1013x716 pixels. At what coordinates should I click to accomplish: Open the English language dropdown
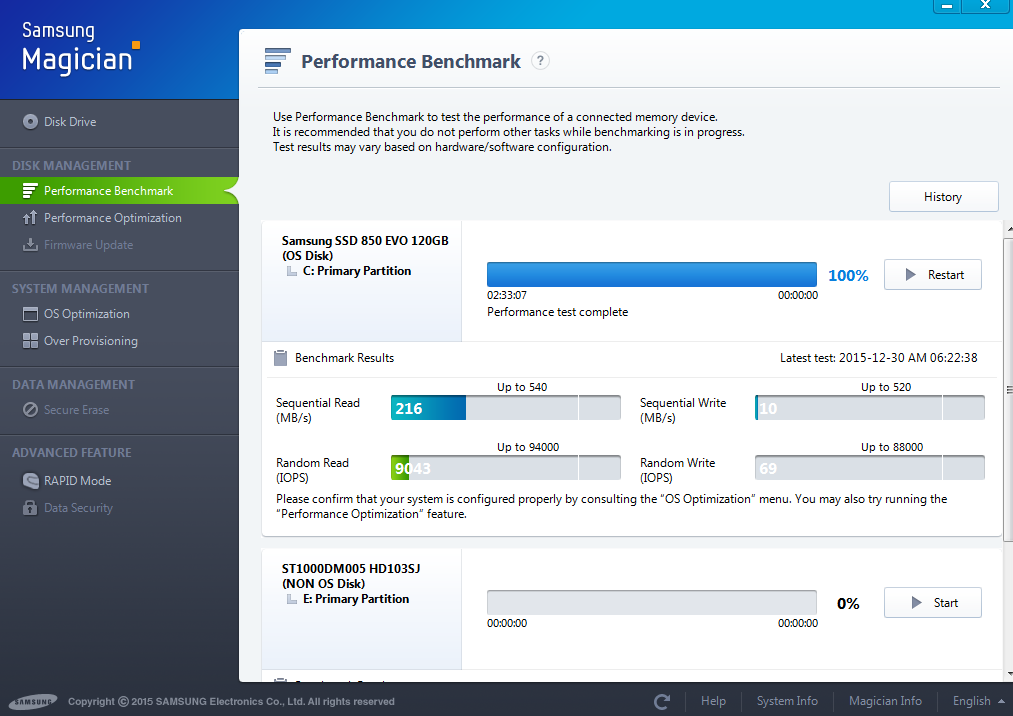(x=978, y=701)
